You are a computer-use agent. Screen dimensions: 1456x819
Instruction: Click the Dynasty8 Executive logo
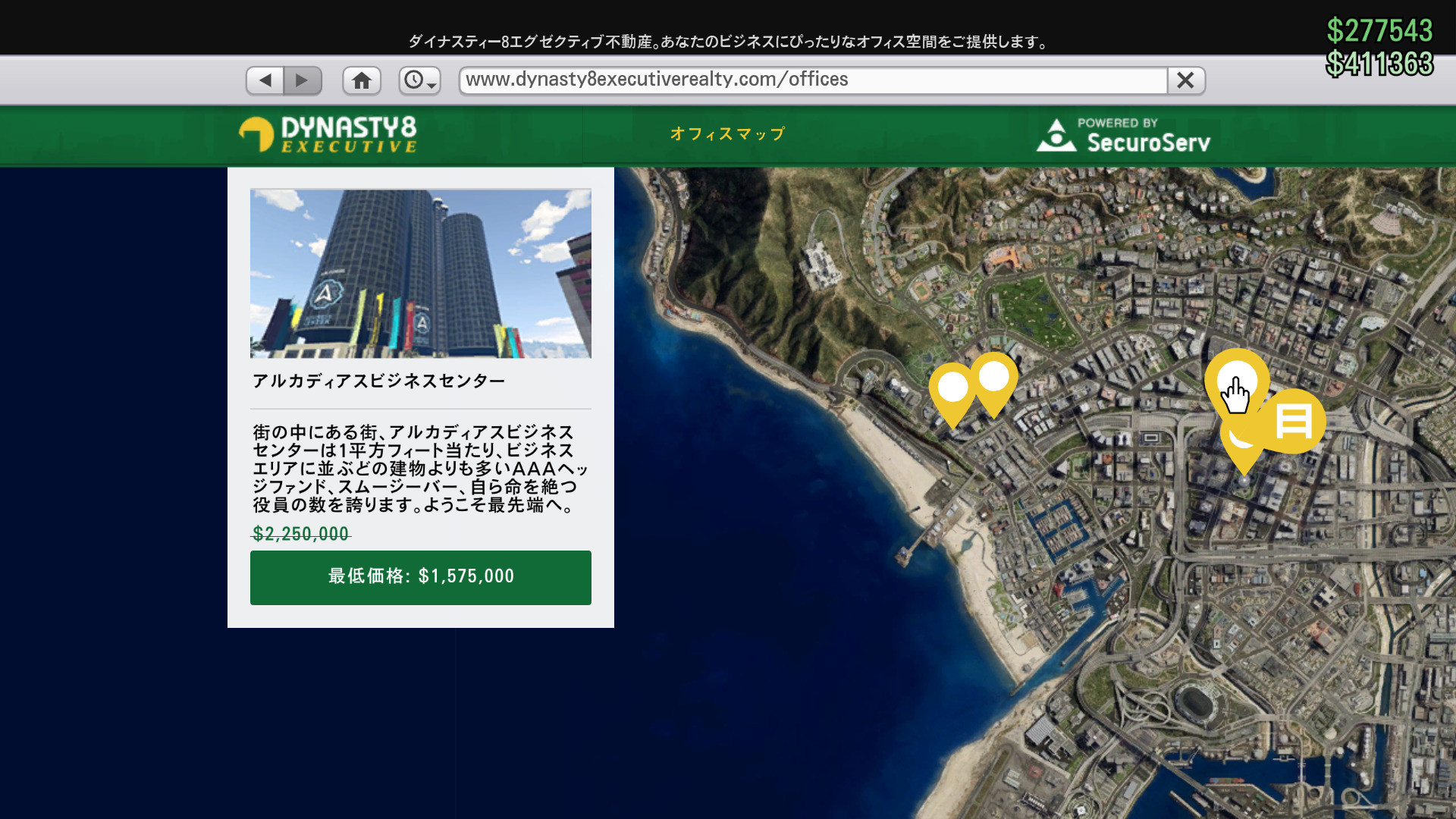328,135
